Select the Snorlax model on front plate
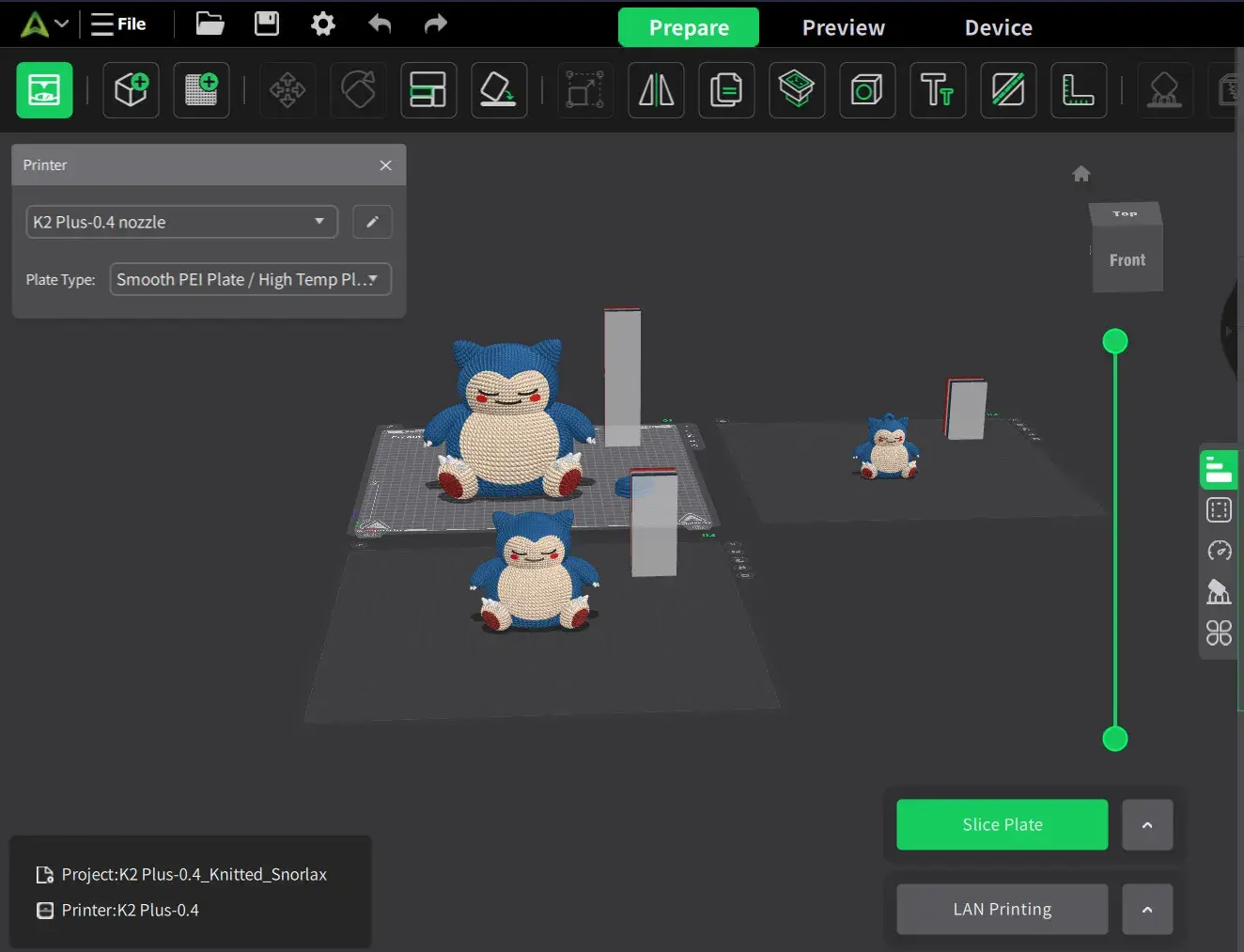Viewport: 1244px width, 952px height. [534, 570]
